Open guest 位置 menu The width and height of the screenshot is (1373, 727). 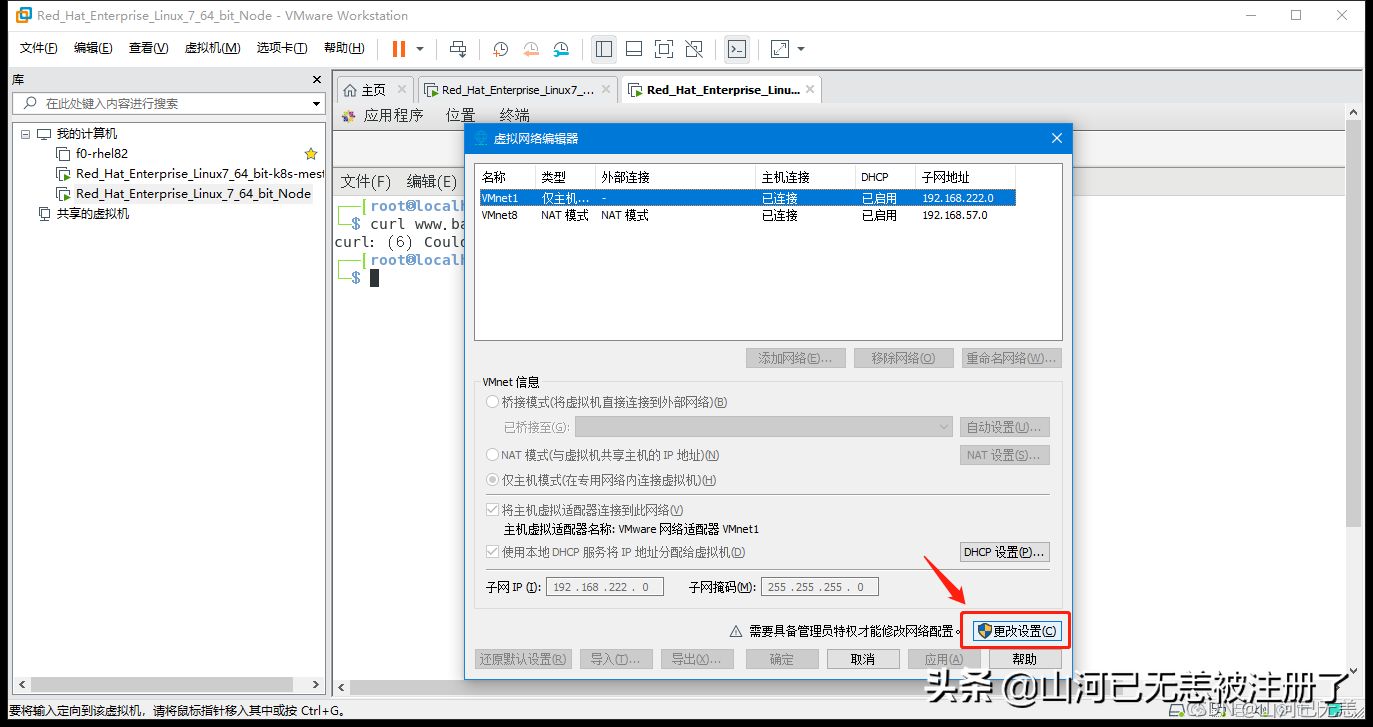click(x=460, y=116)
